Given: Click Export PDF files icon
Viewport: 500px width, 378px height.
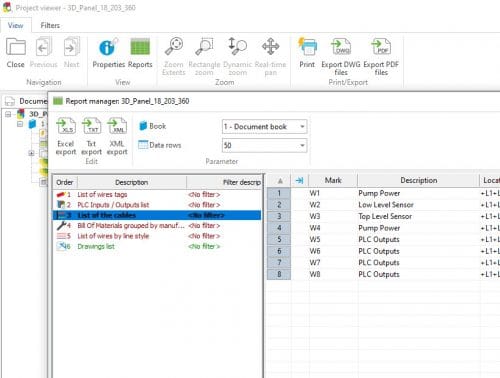Looking at the screenshot, I should click(381, 46).
